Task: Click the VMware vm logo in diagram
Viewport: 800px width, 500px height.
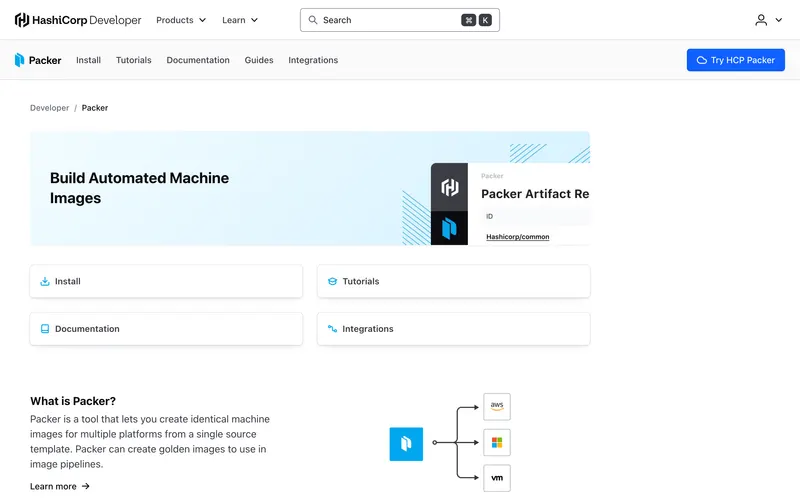Action: point(497,478)
